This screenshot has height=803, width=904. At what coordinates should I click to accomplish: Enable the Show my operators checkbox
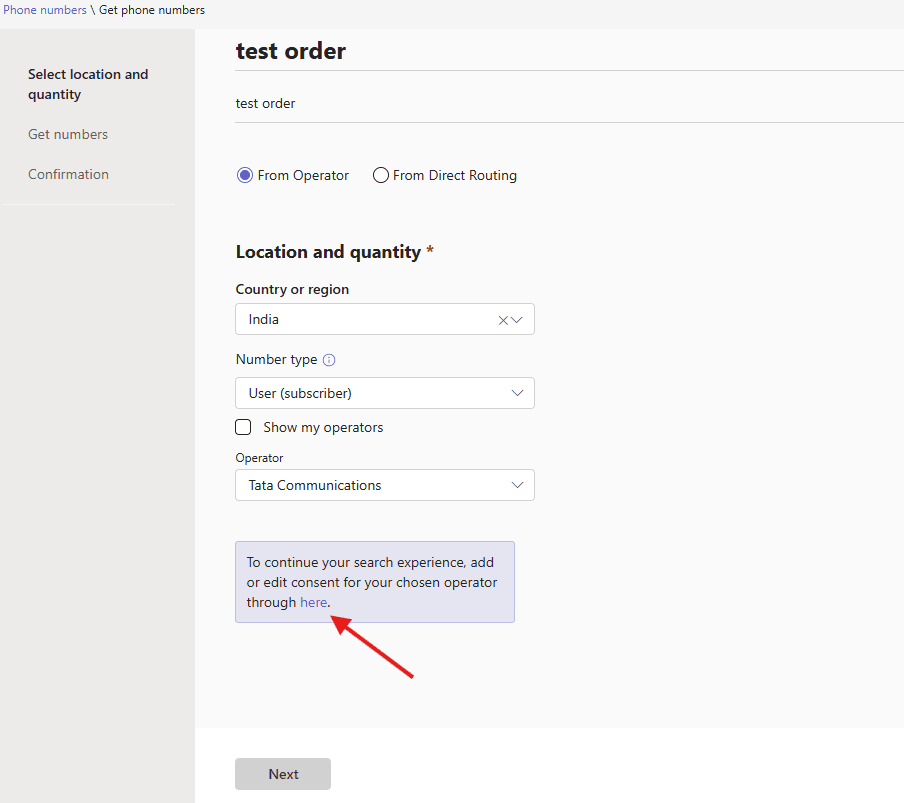243,427
